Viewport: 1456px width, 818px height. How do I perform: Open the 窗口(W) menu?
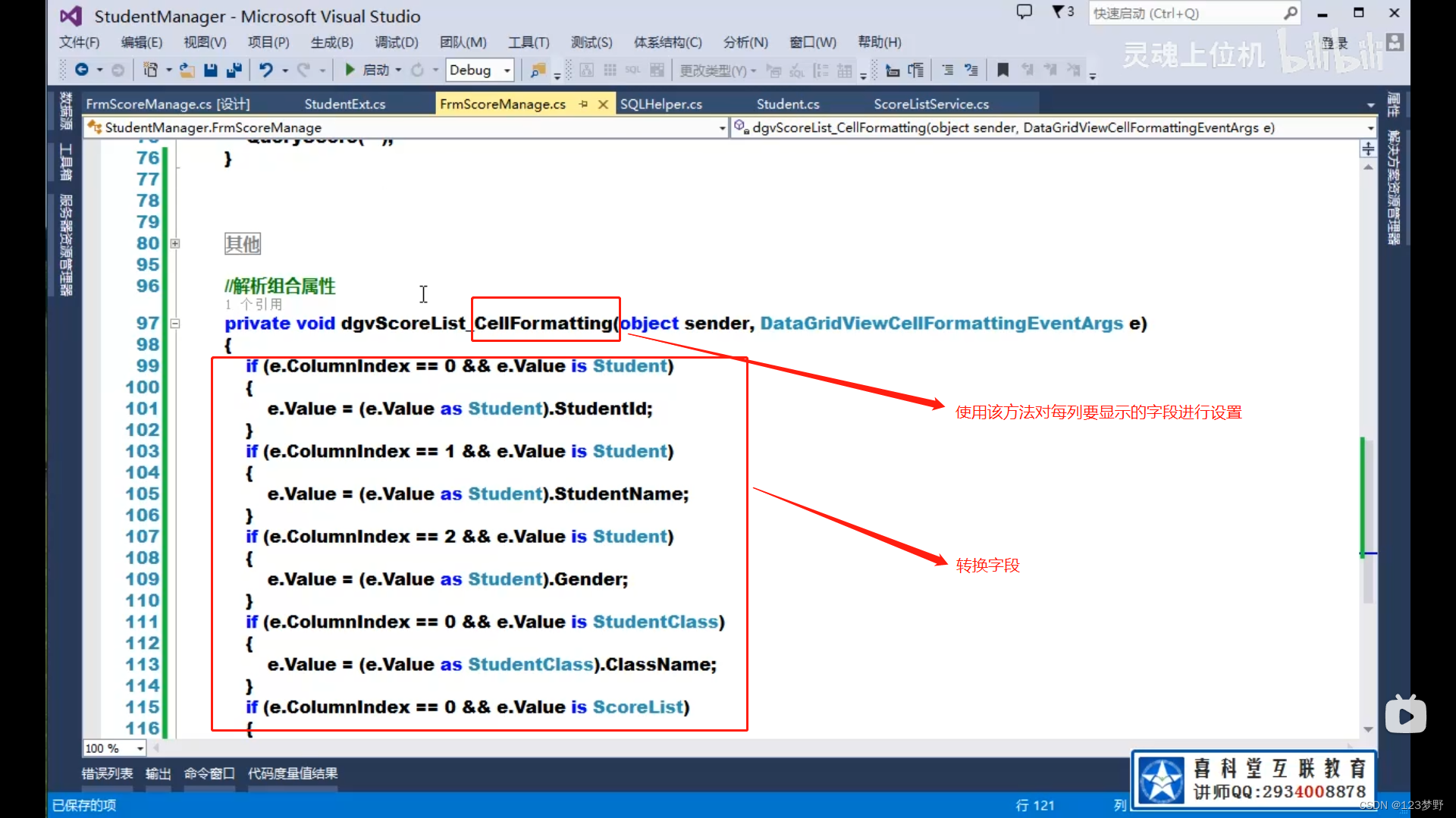coord(813,42)
